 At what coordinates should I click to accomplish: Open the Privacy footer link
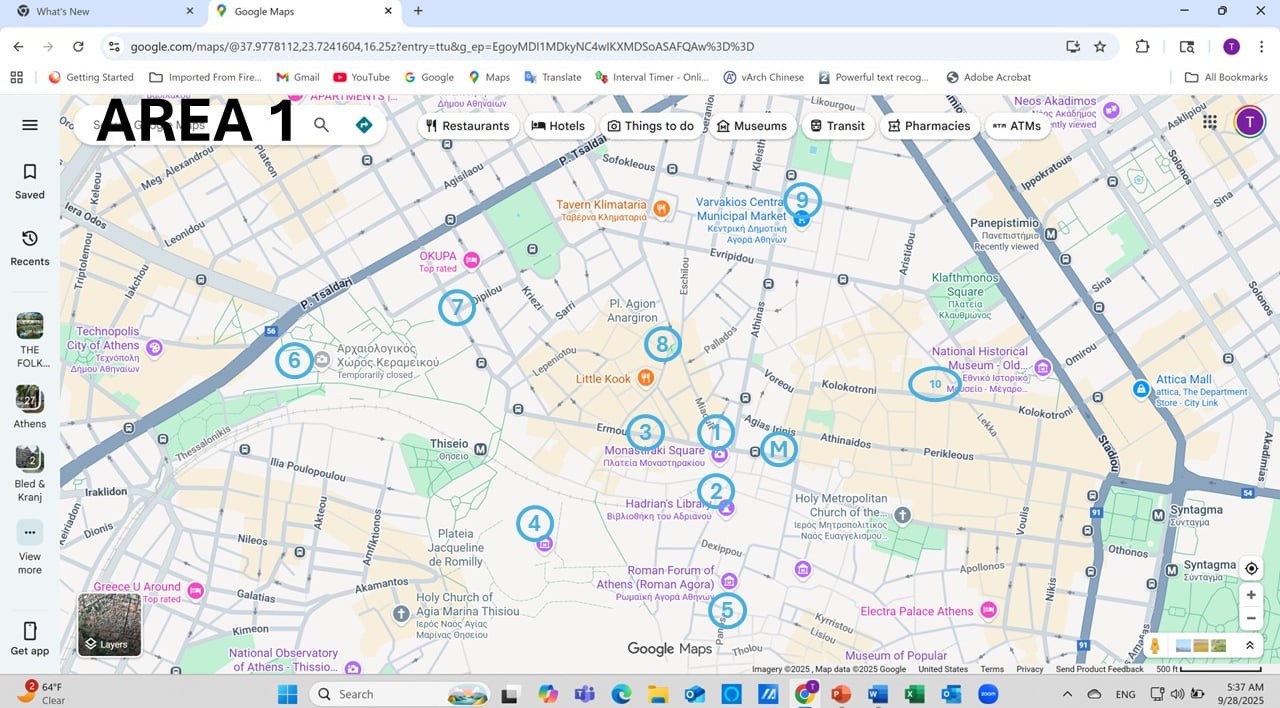coord(1029,669)
